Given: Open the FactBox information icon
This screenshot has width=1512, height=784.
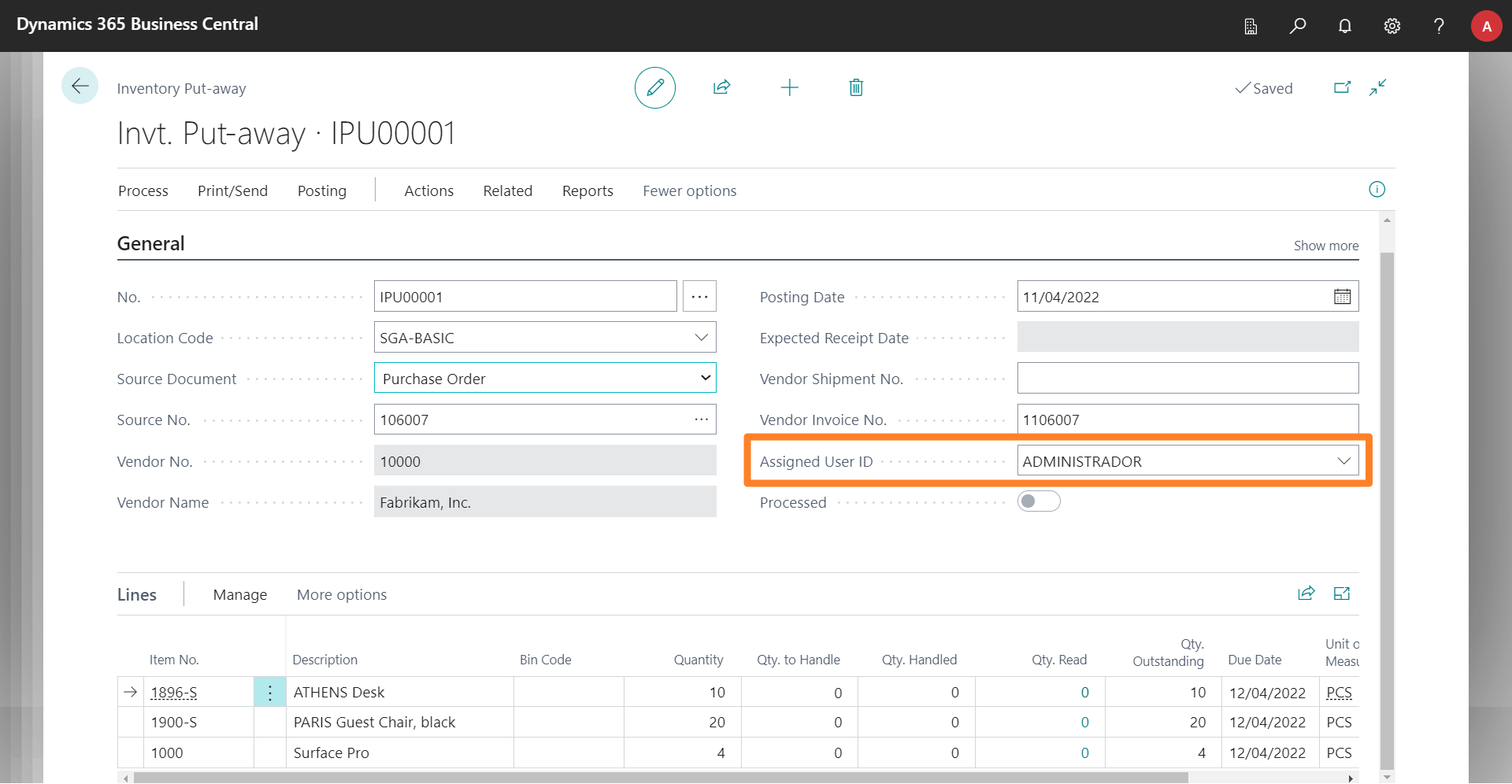Looking at the screenshot, I should tap(1377, 189).
